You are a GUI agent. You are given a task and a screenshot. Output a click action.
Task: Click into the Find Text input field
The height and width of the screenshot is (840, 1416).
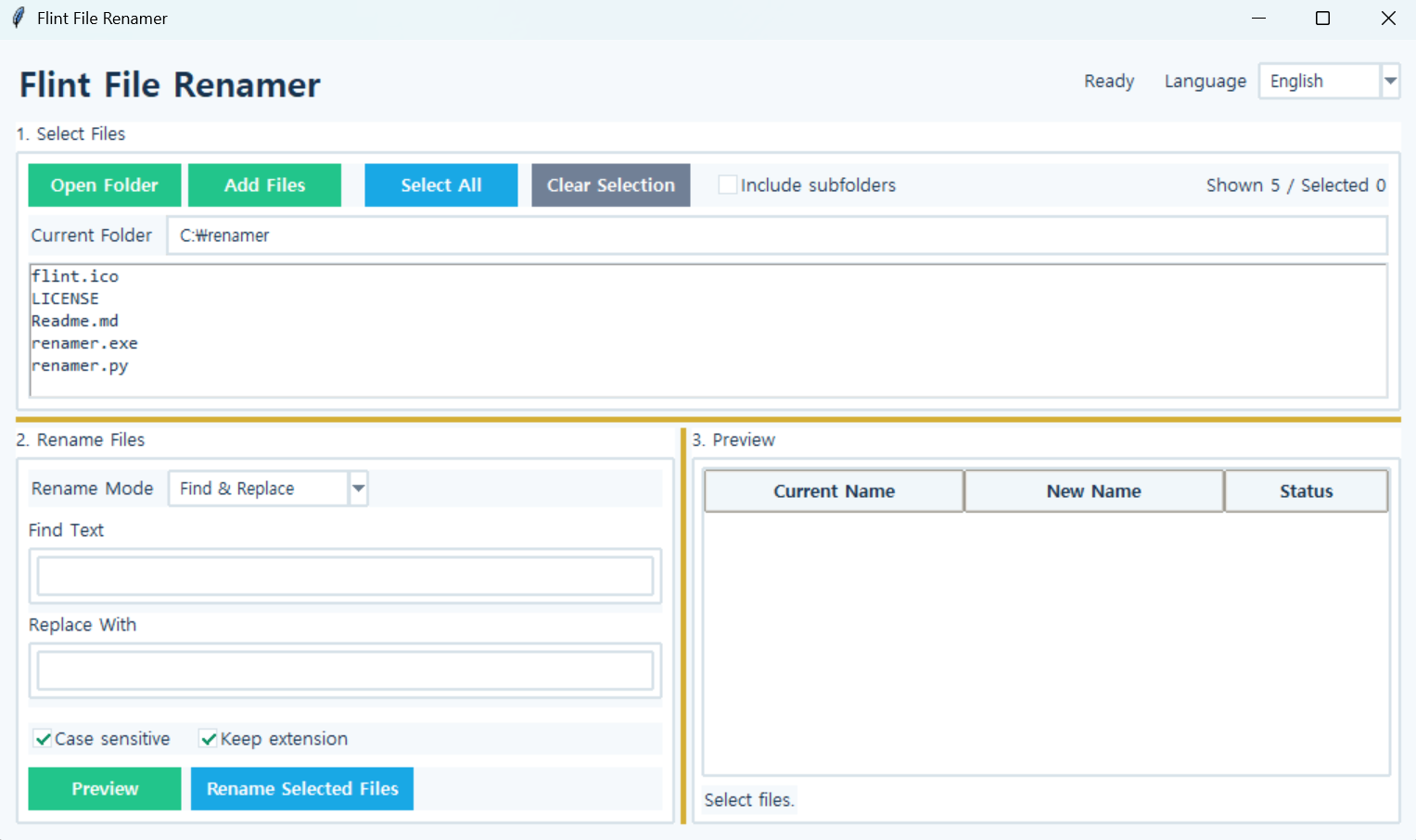coord(345,577)
